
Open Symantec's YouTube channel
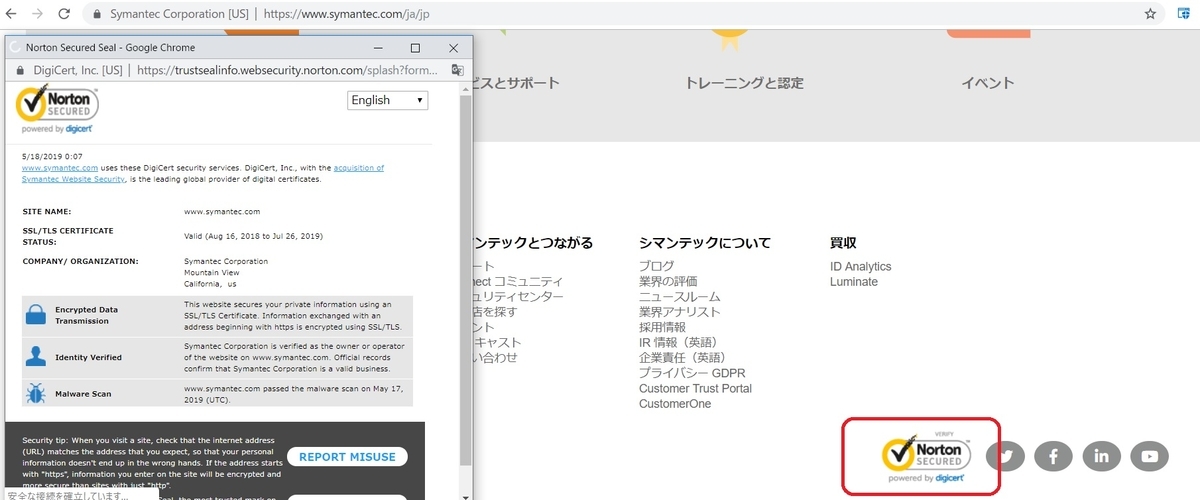pyautogui.click(x=1149, y=456)
